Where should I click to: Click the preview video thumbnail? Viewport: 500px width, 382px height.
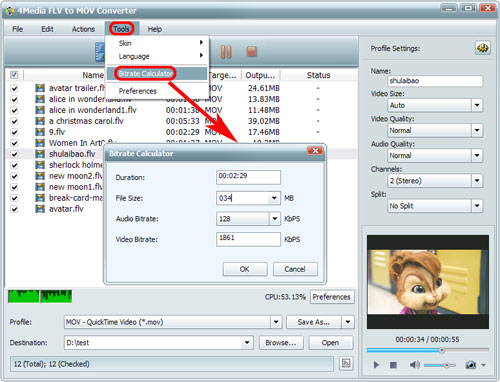tap(428, 282)
